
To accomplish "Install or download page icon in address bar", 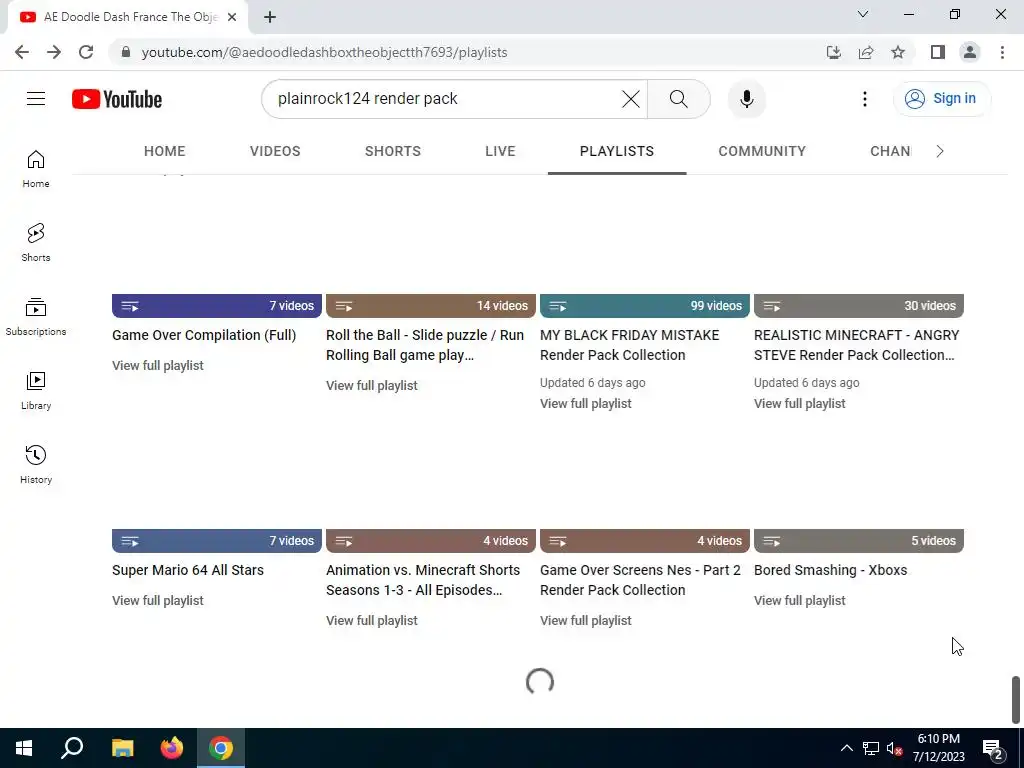I will click(x=834, y=52).
